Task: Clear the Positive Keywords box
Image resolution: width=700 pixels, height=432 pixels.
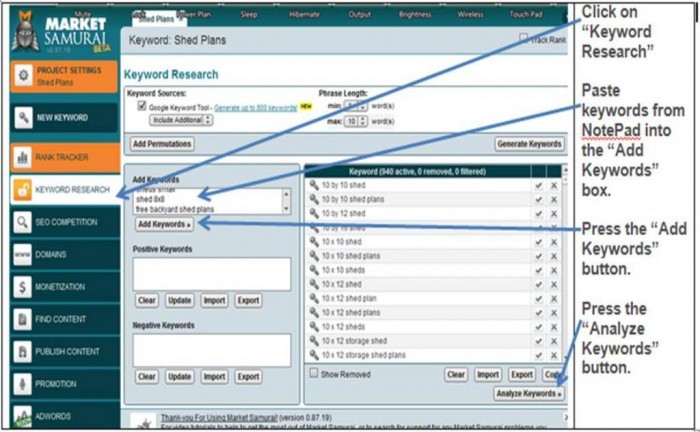Action: click(x=146, y=300)
